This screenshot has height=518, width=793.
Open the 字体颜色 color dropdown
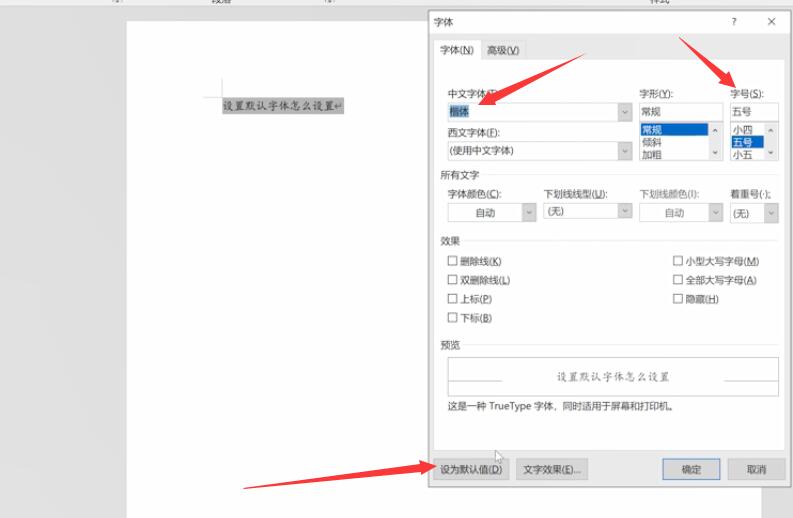(529, 212)
